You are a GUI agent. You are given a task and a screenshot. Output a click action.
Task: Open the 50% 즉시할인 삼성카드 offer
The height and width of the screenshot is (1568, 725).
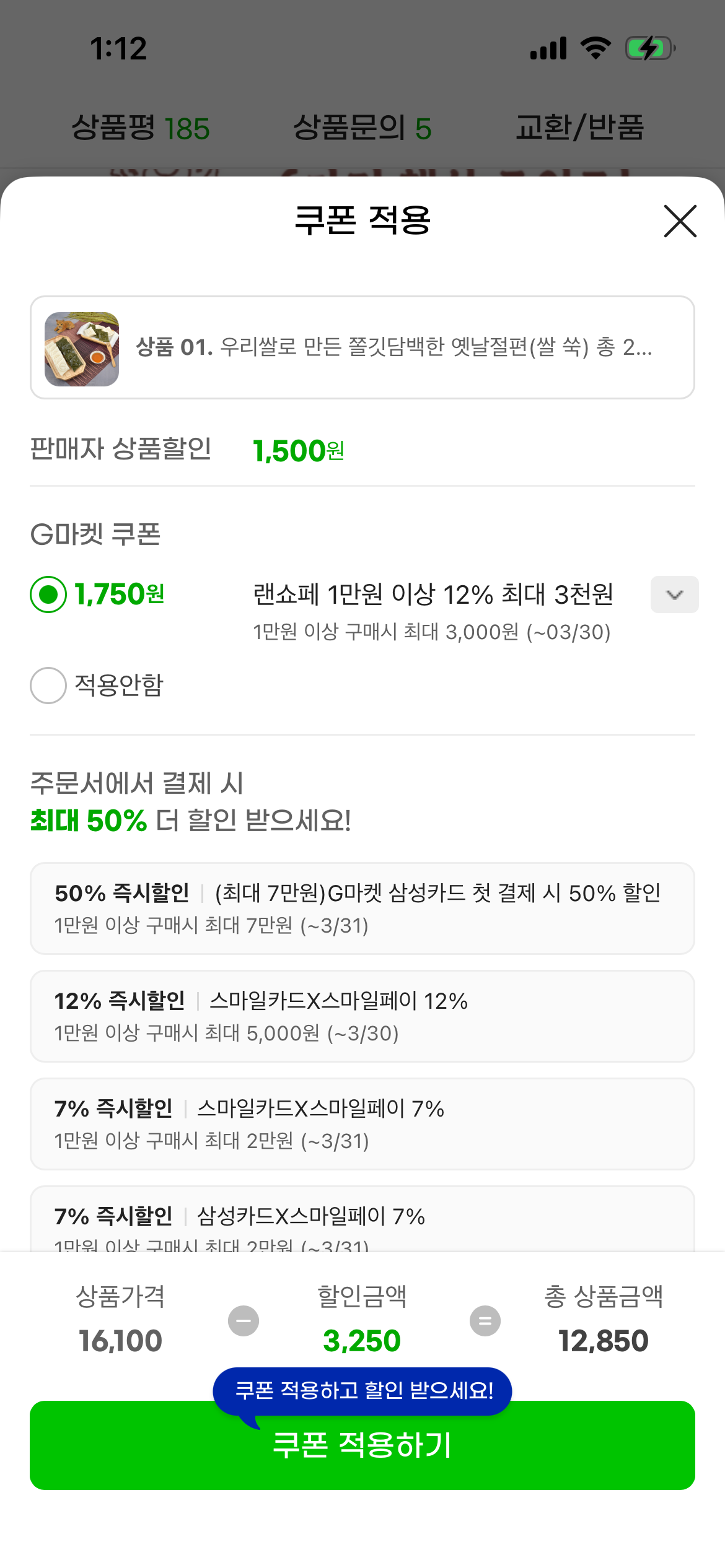click(362, 908)
